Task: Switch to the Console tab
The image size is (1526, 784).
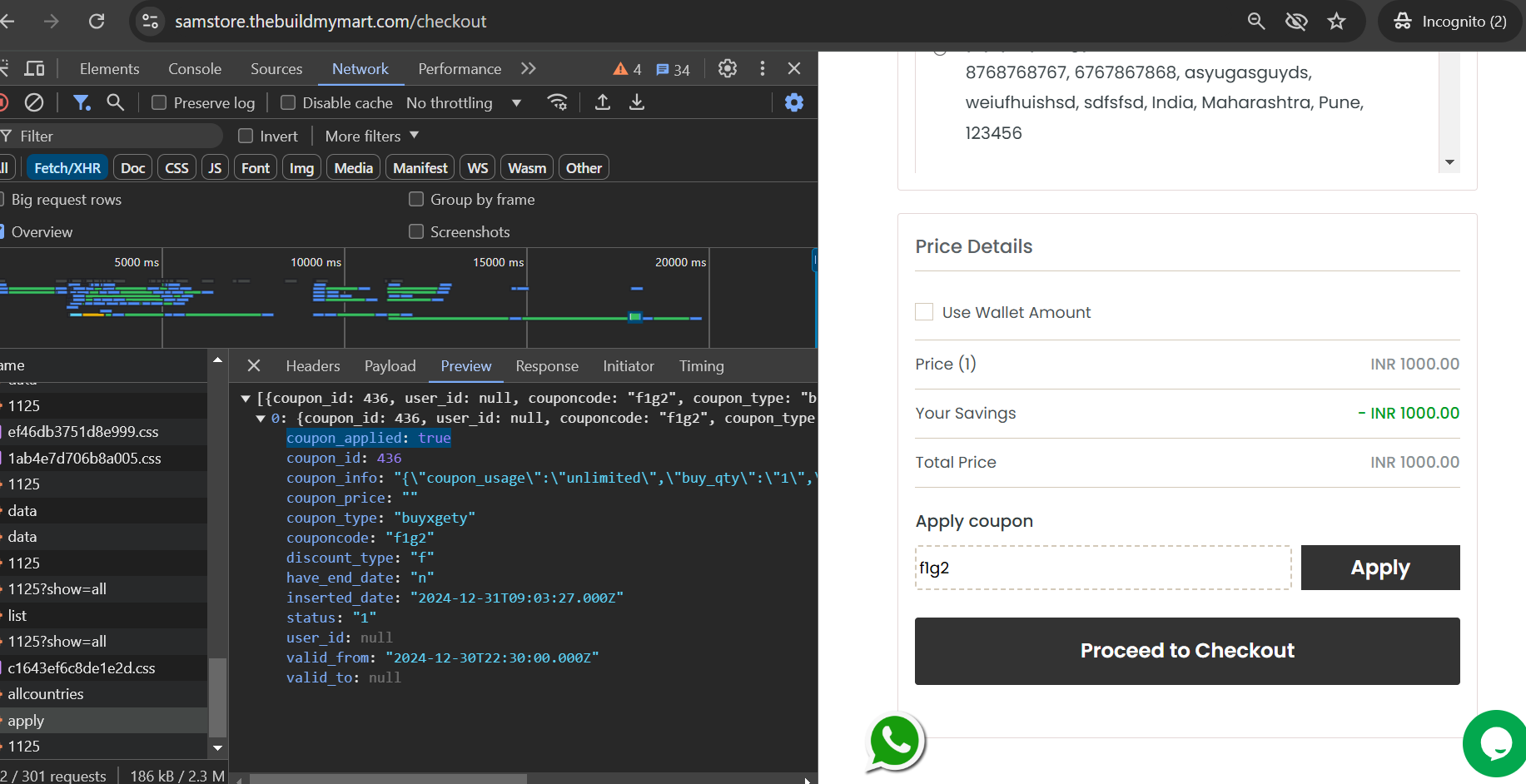Action: (195, 68)
